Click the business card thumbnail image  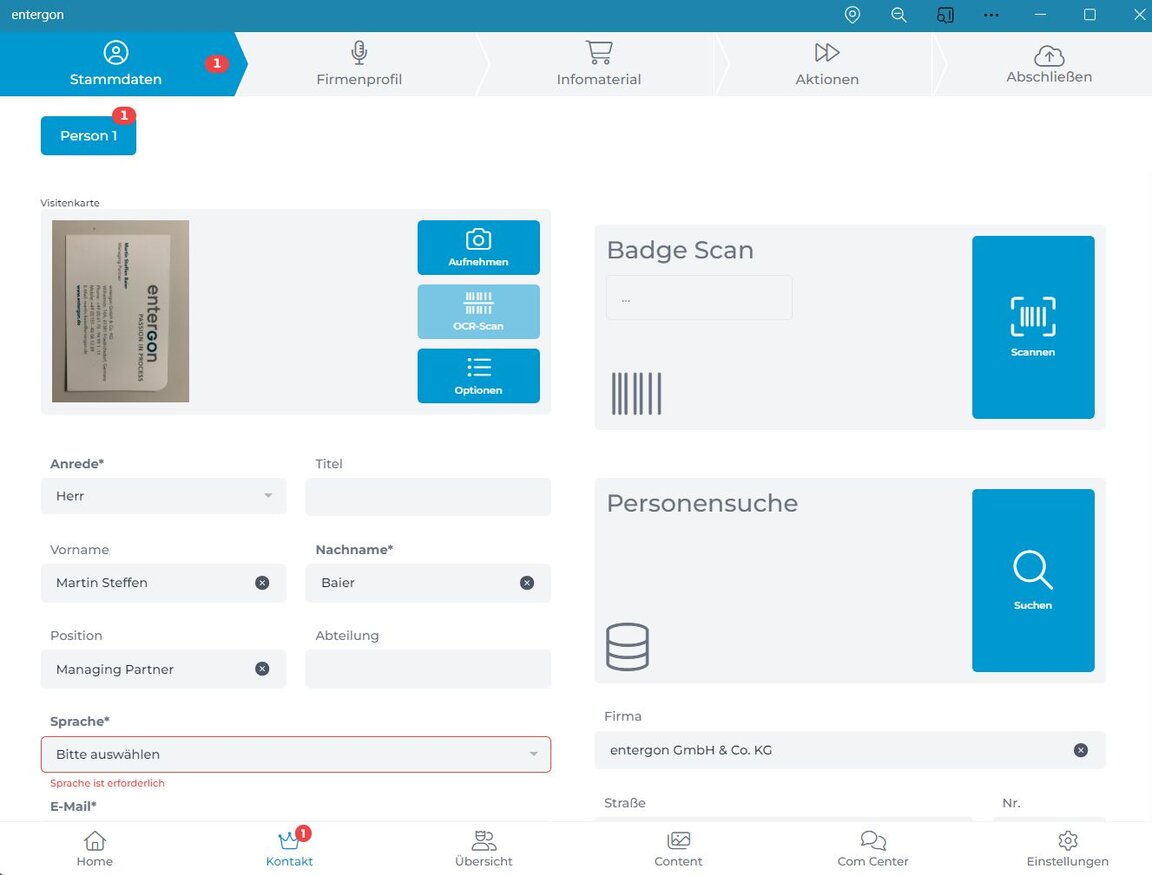click(x=121, y=311)
